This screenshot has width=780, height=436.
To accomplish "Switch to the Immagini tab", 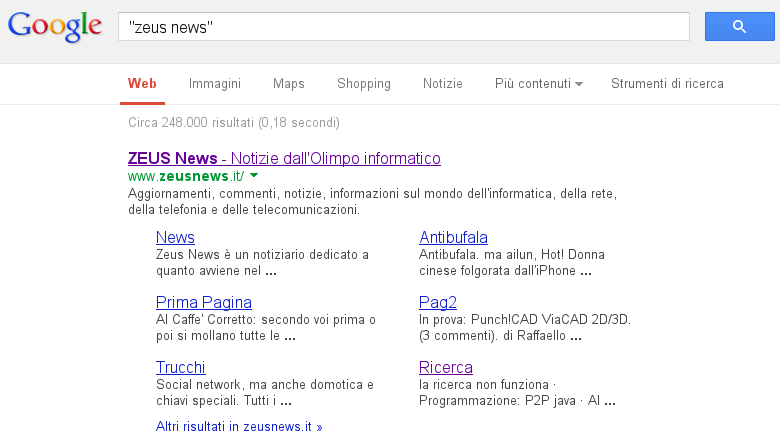I will pyautogui.click(x=215, y=84).
